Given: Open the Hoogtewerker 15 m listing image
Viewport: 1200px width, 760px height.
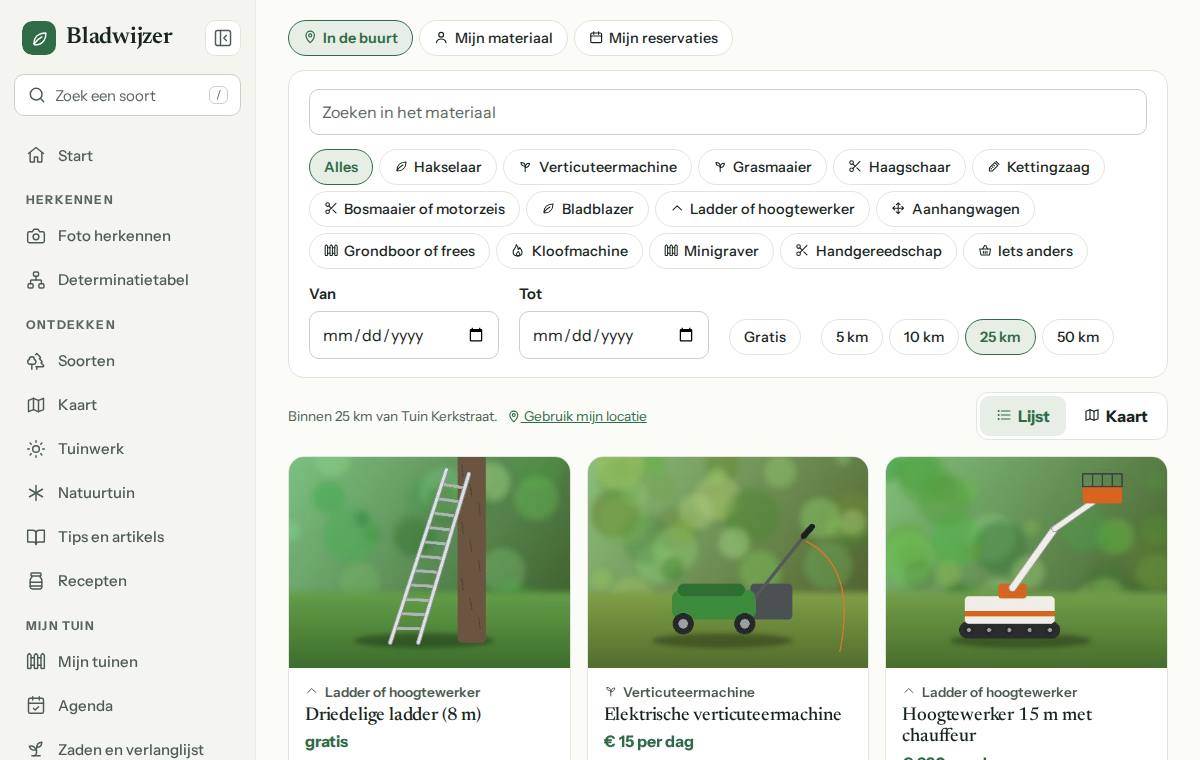Looking at the screenshot, I should point(1026,562).
